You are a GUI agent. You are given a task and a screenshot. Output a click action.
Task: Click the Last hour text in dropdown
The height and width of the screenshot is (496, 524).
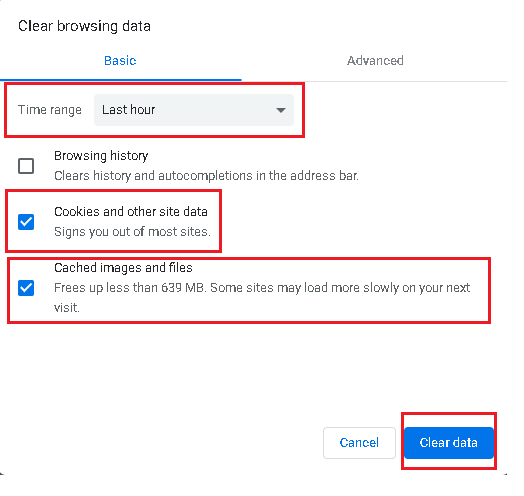pyautogui.click(x=129, y=110)
